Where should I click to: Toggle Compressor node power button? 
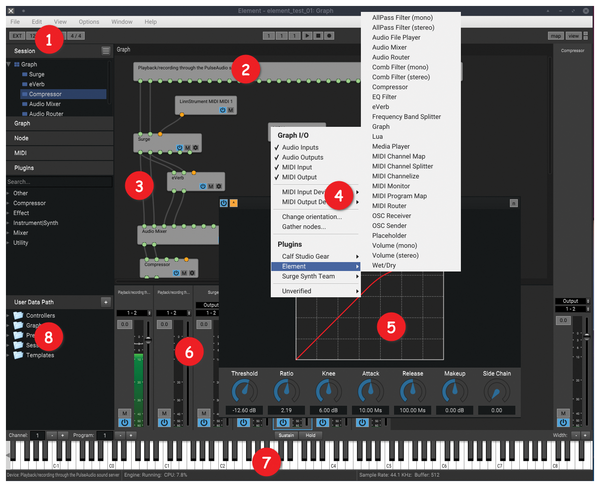point(176,273)
